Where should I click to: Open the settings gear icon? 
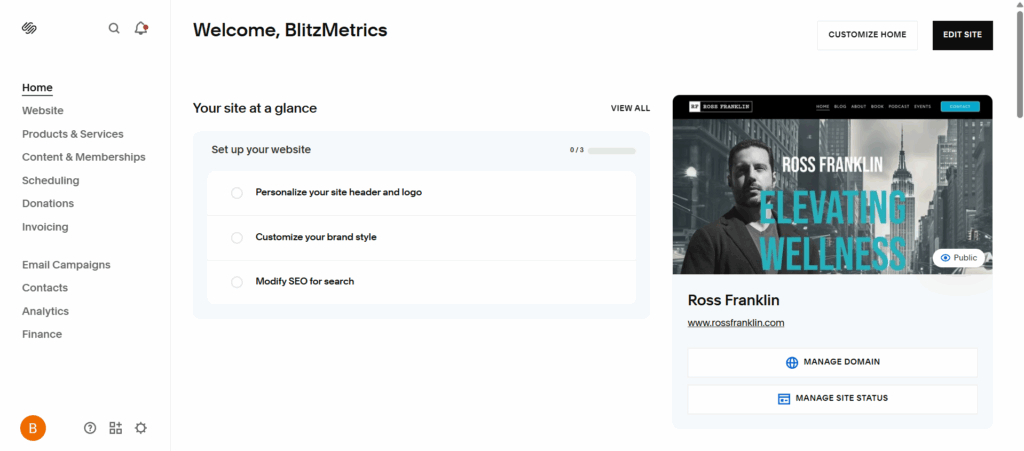point(141,428)
